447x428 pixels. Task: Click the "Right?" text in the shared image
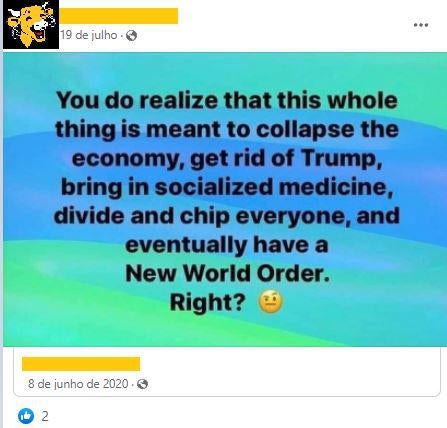pyautogui.click(x=208, y=303)
